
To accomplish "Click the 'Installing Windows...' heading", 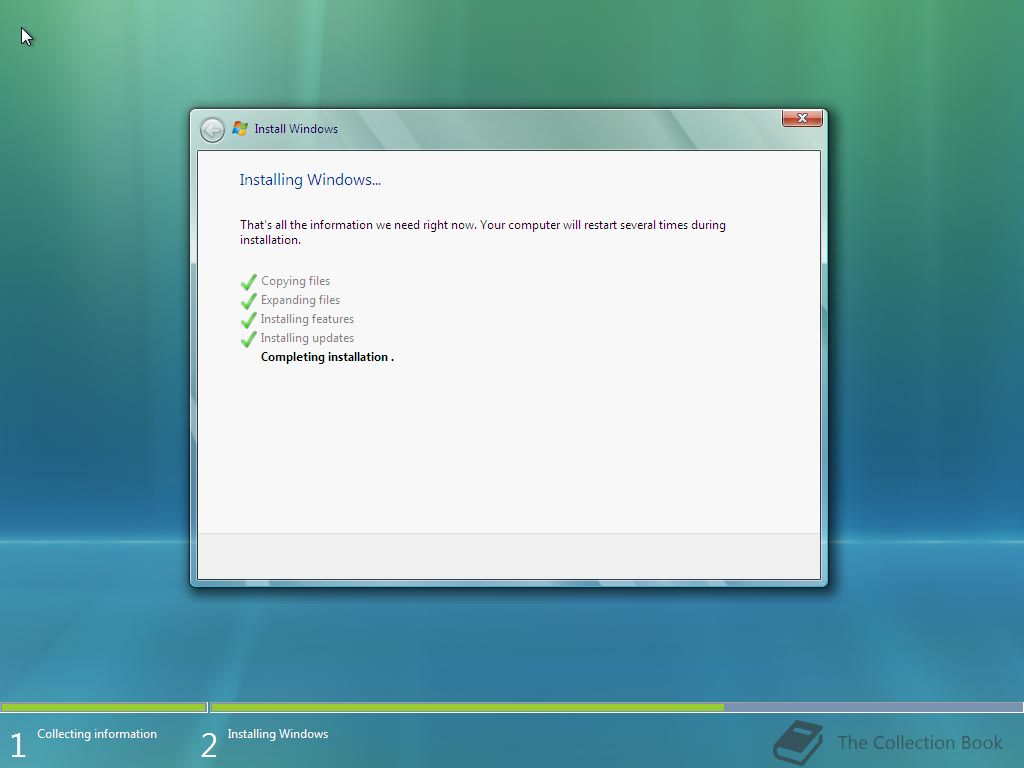I will click(x=310, y=180).
